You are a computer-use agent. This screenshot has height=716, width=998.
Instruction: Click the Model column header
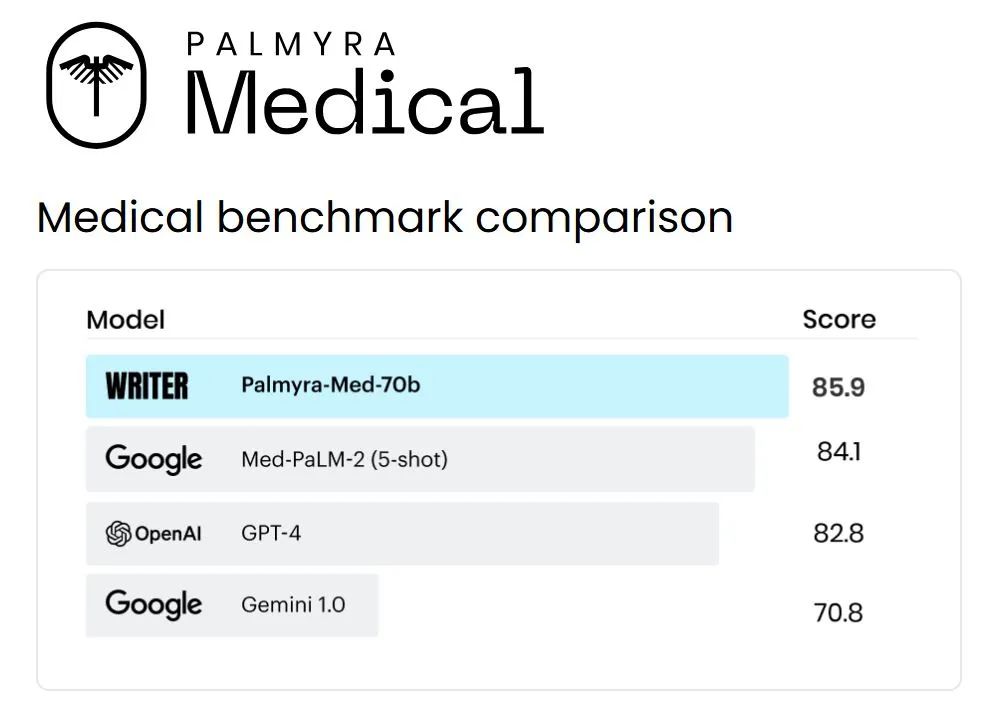[x=126, y=320]
